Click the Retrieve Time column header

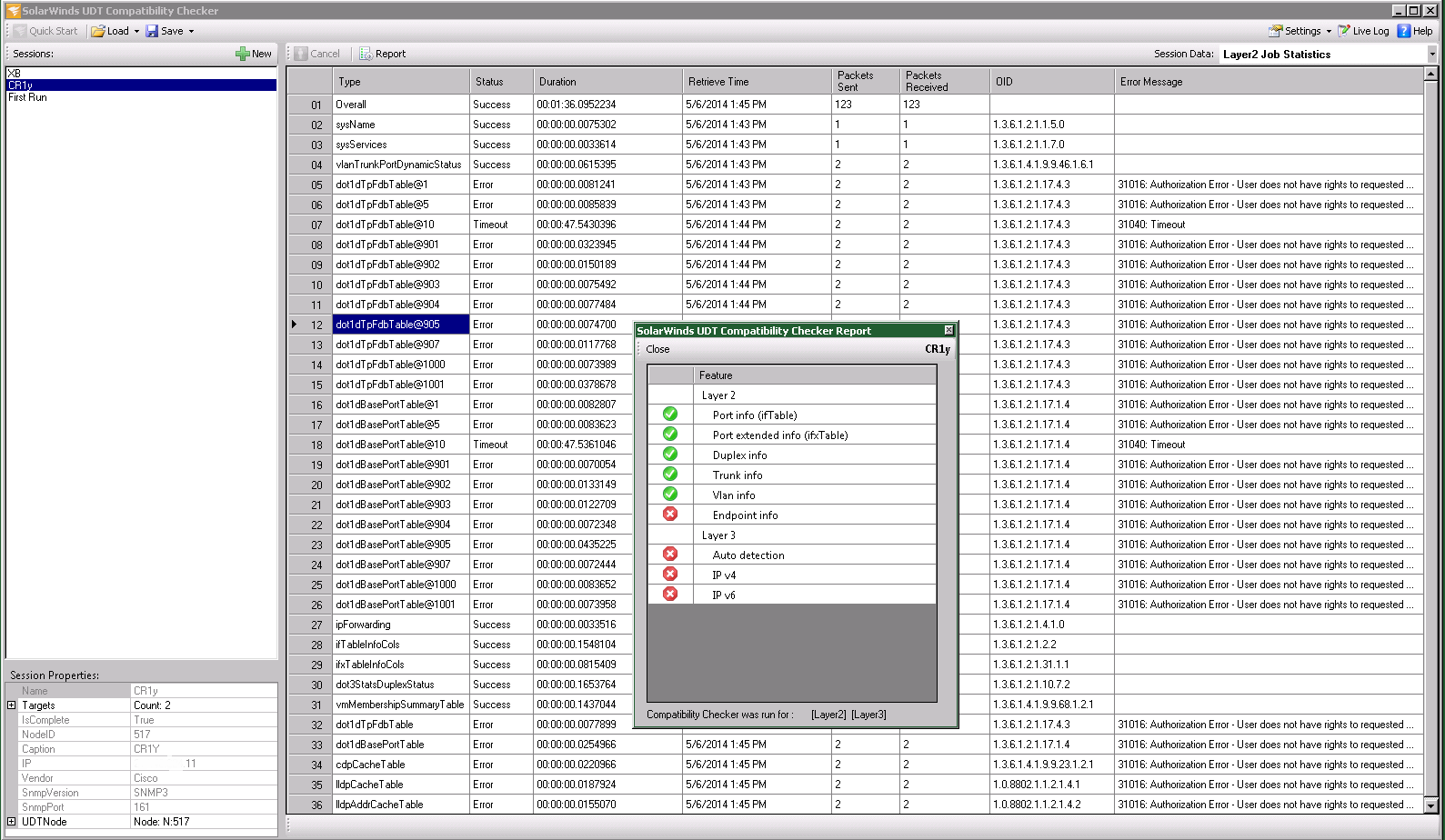tap(757, 82)
